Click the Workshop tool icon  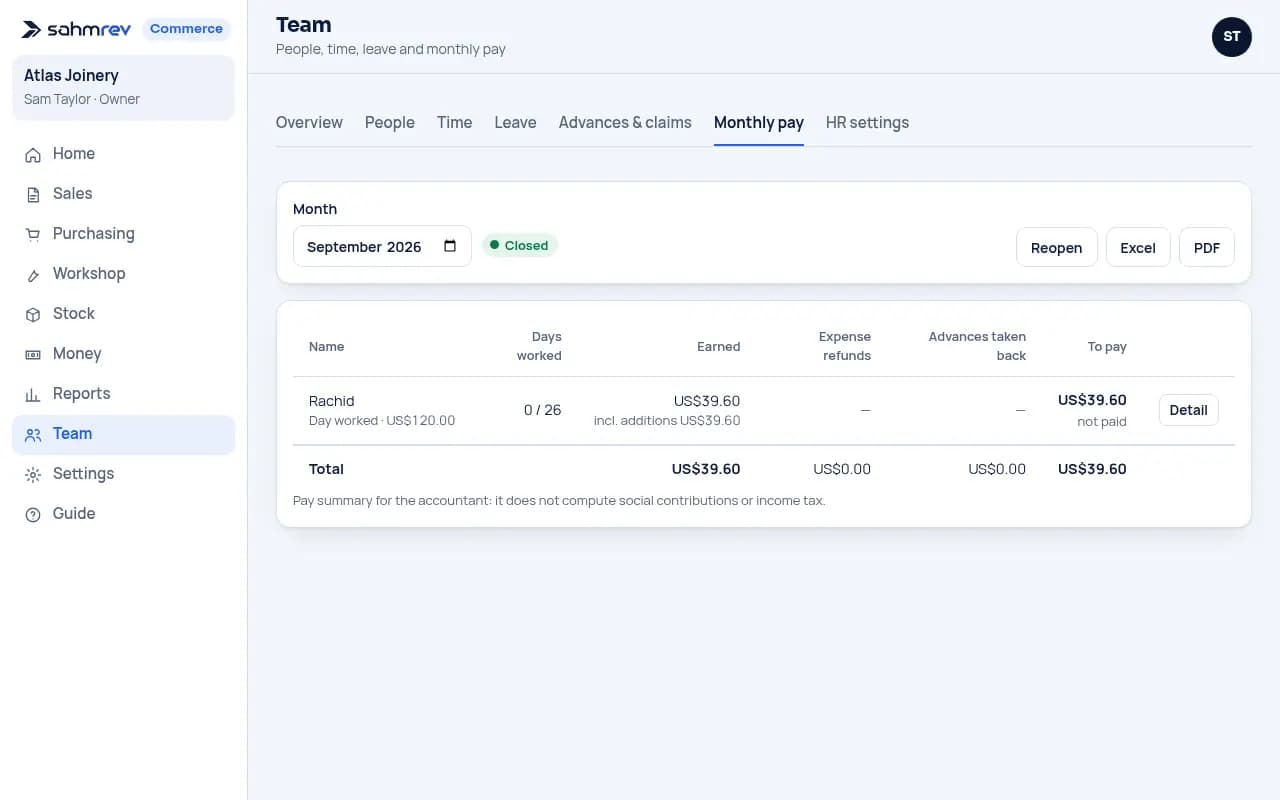click(33, 274)
